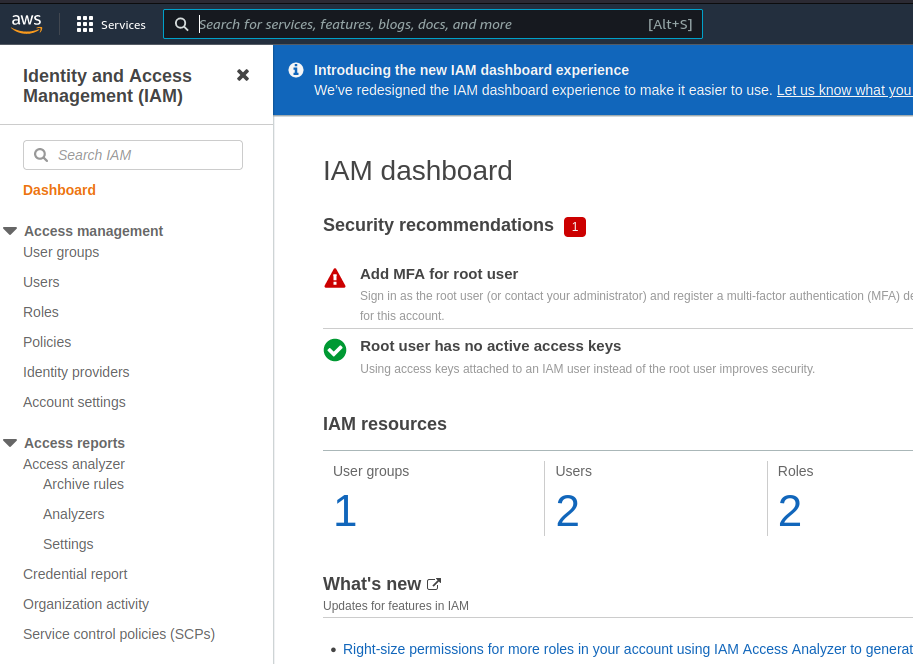The image size is (913, 664).
Task: Click 'Updates for features in IAM' subtitle
Action: coord(396,606)
